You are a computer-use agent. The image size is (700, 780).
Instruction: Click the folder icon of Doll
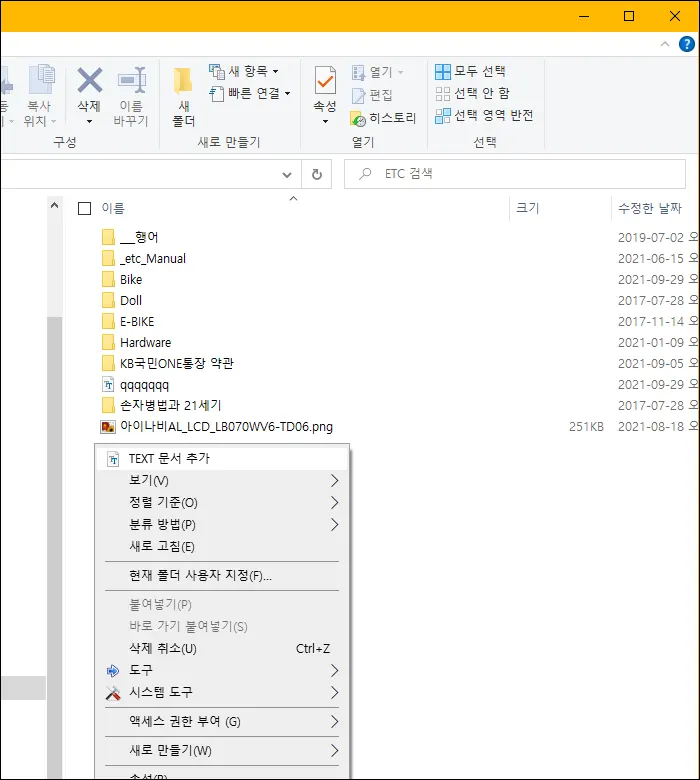108,300
